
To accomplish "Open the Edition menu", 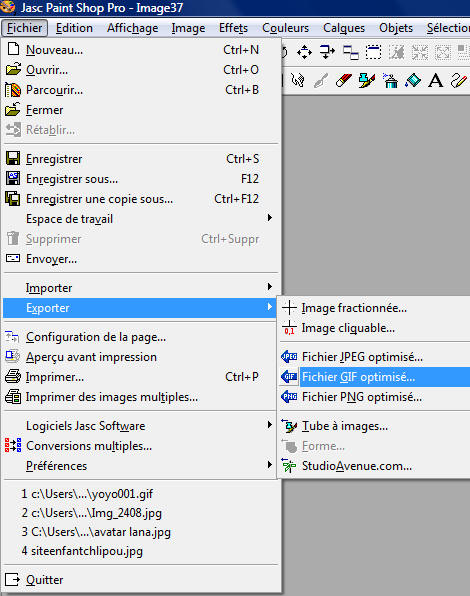I will [74, 28].
